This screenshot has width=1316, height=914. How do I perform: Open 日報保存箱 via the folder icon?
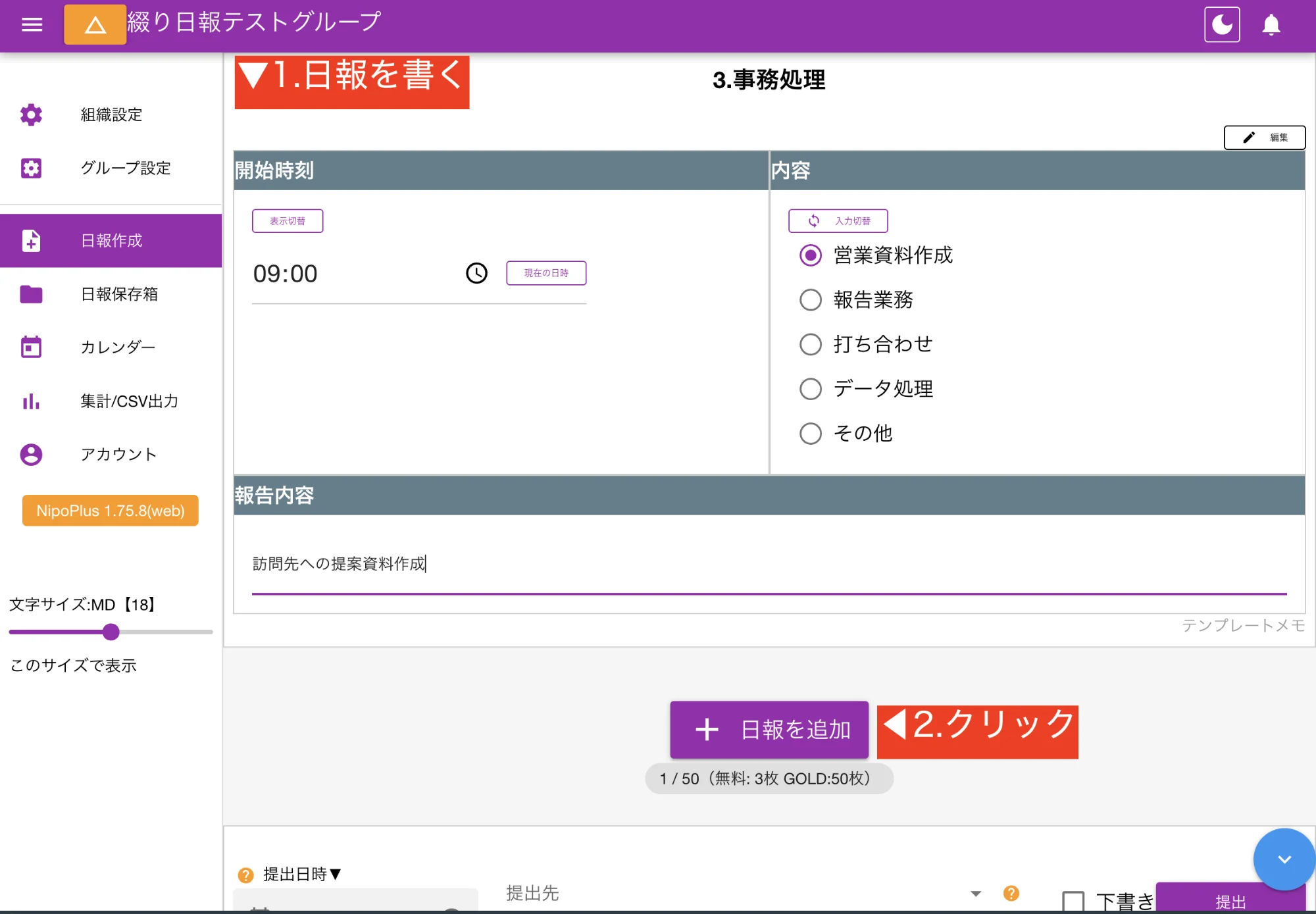[31, 294]
